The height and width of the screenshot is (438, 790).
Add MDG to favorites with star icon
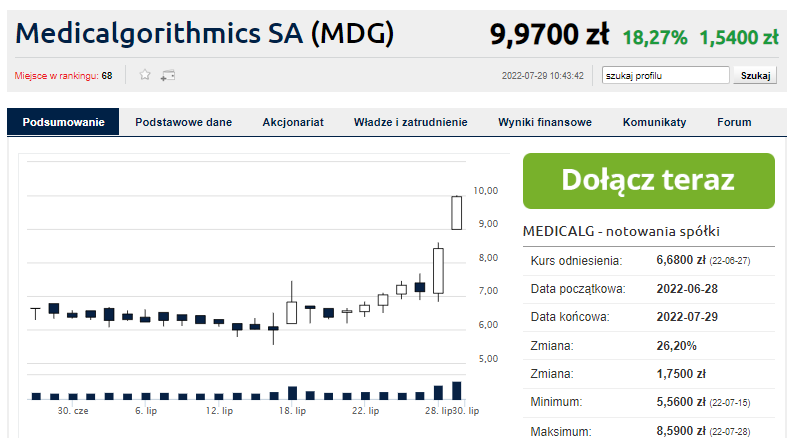coord(145,75)
